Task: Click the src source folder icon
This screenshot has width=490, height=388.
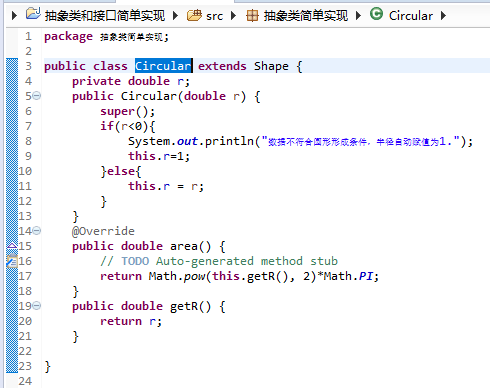Action: coord(194,15)
